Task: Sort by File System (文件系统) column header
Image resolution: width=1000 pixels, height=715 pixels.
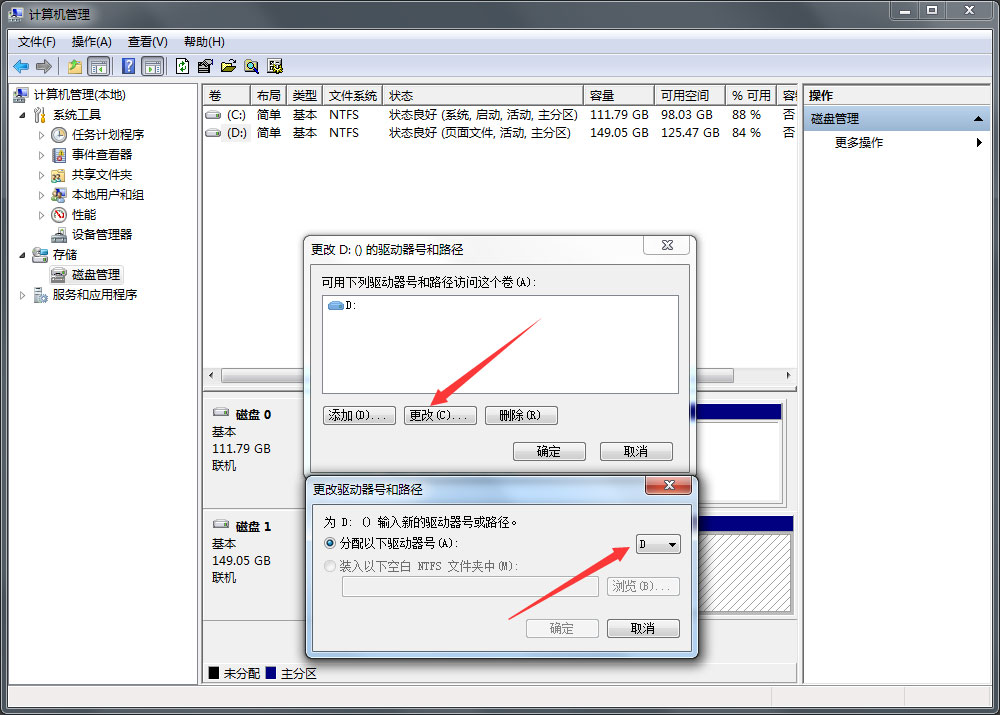Action: [353, 96]
